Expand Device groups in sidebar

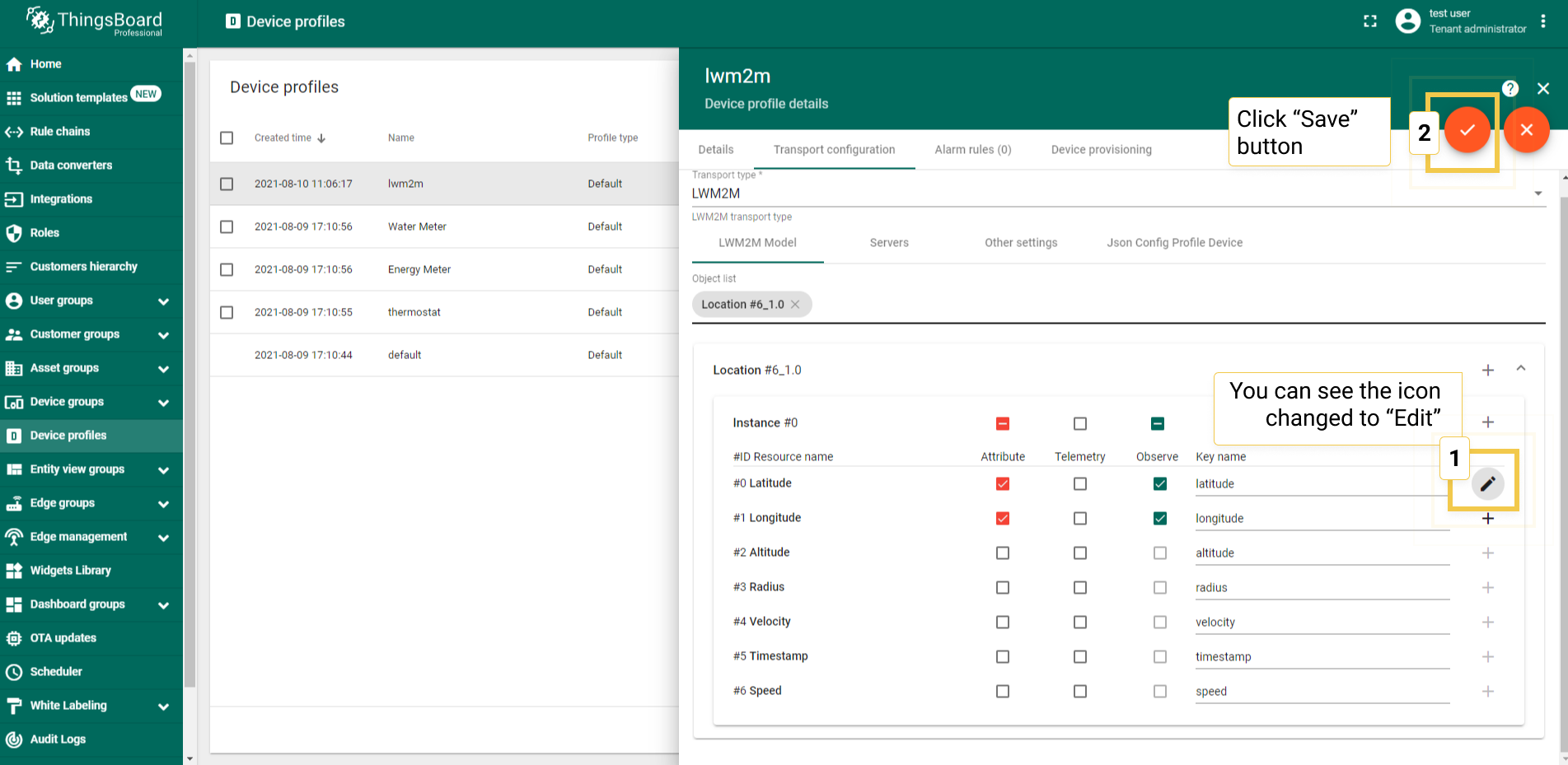(x=163, y=403)
